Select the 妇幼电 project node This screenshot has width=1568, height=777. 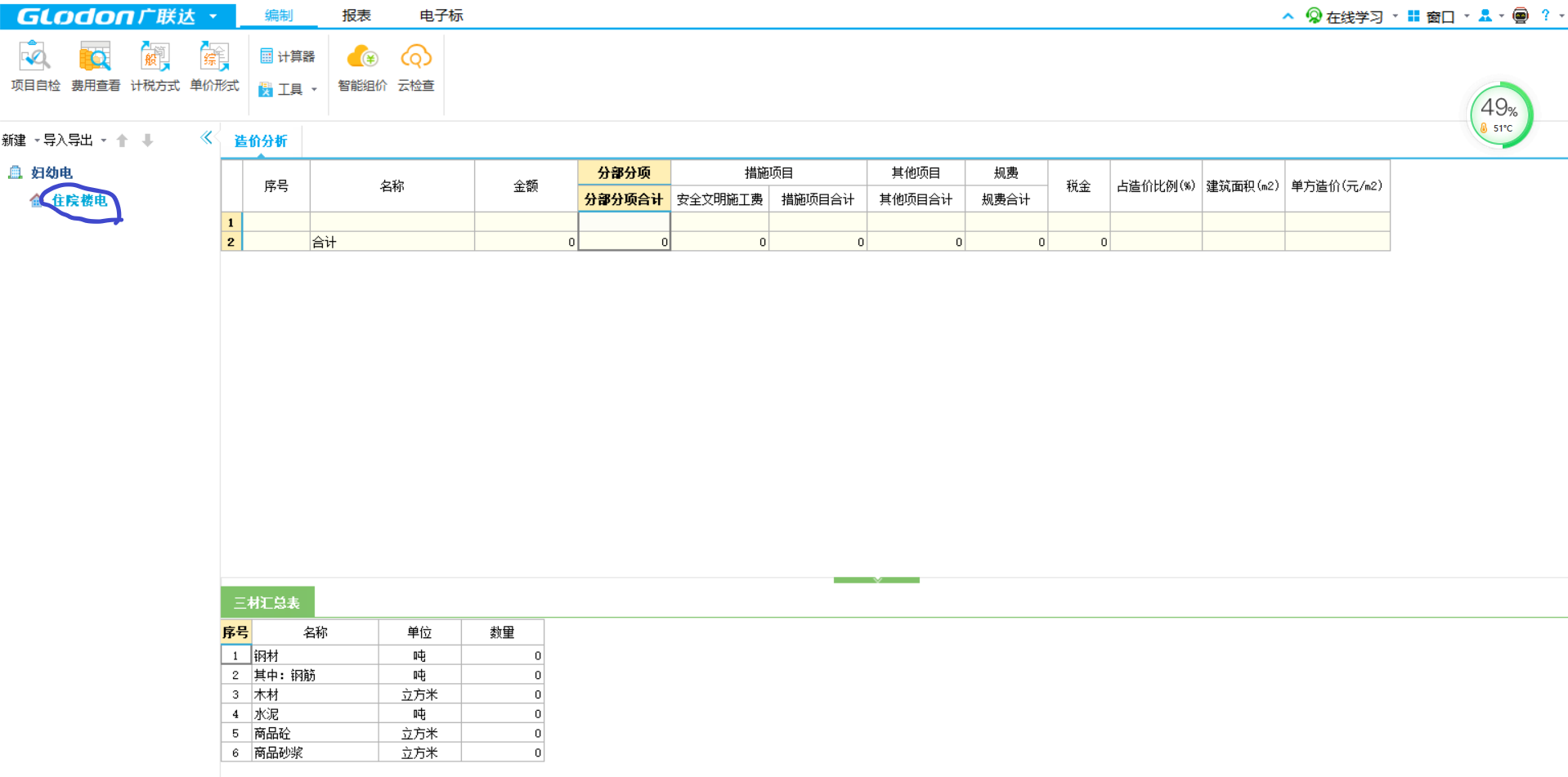pos(52,172)
